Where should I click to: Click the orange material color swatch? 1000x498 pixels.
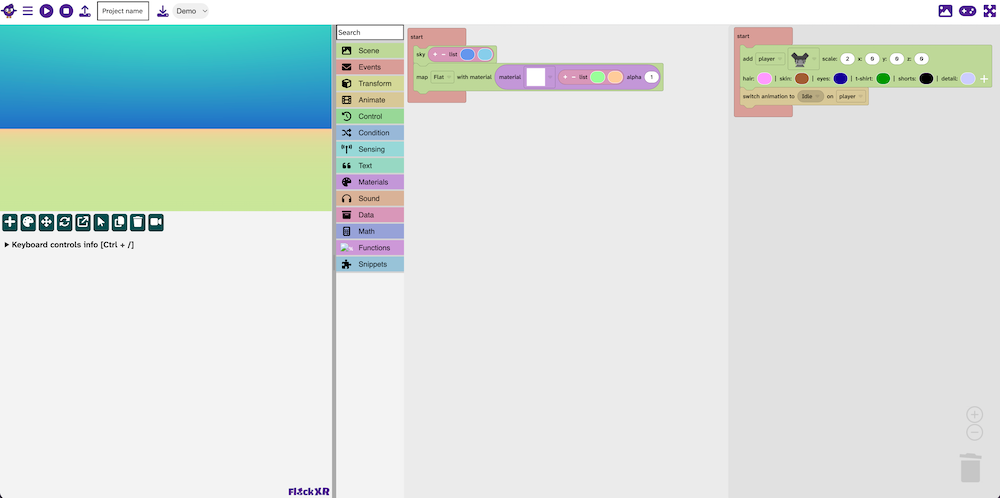click(x=615, y=77)
